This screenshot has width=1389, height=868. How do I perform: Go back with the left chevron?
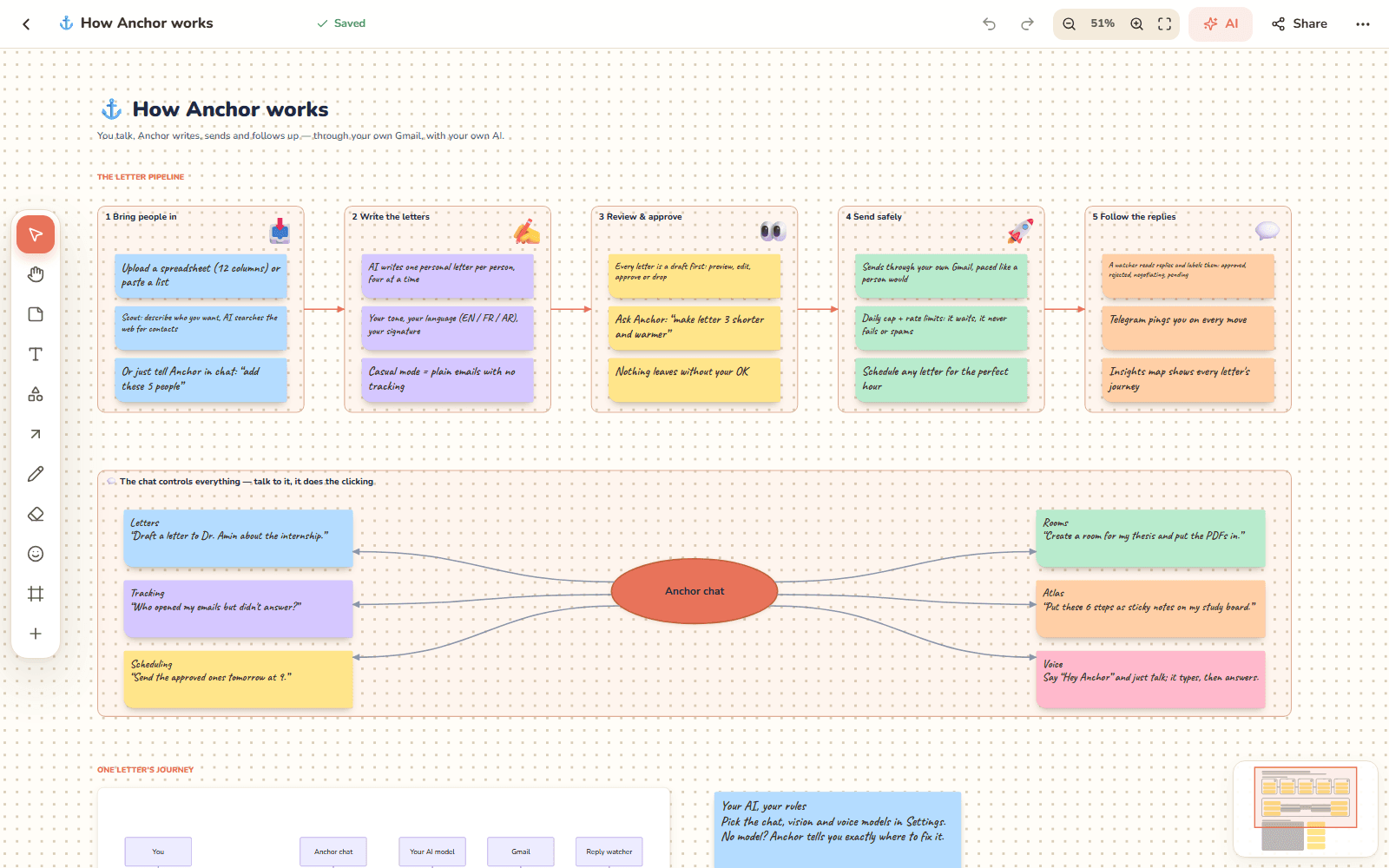coord(27,24)
